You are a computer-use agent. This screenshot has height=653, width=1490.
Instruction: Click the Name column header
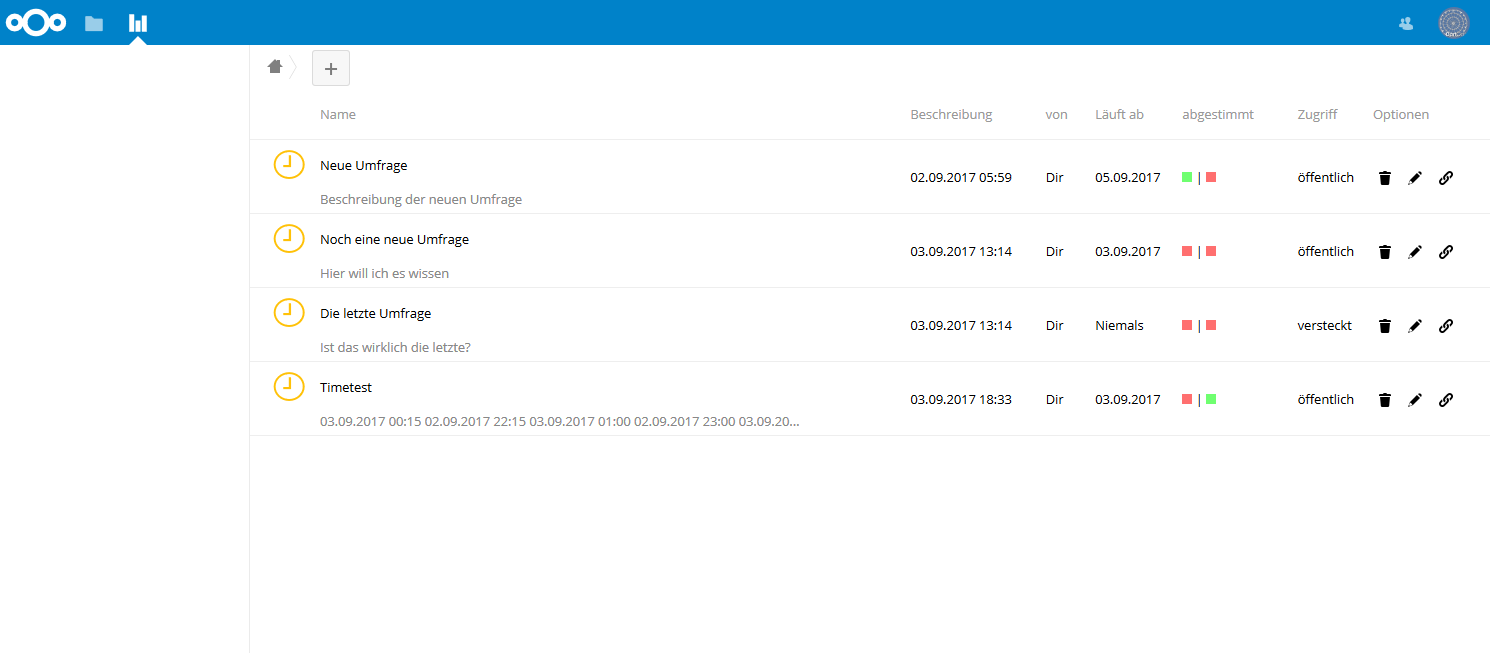(338, 115)
